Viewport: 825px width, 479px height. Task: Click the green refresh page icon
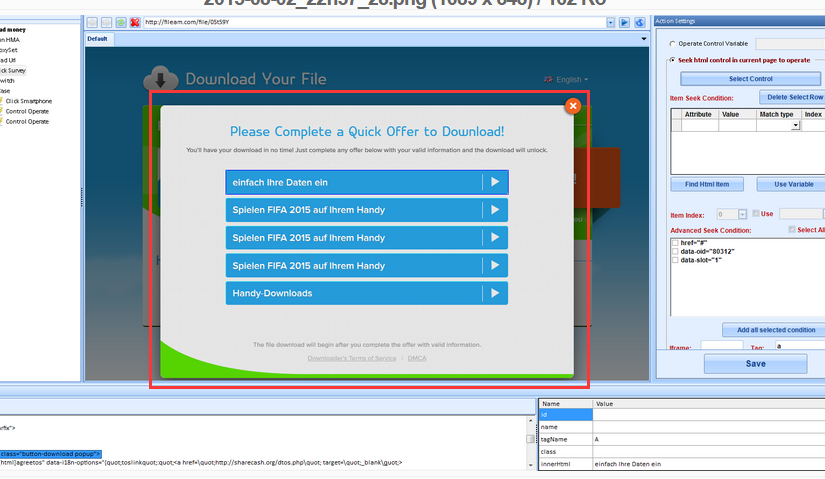121,22
